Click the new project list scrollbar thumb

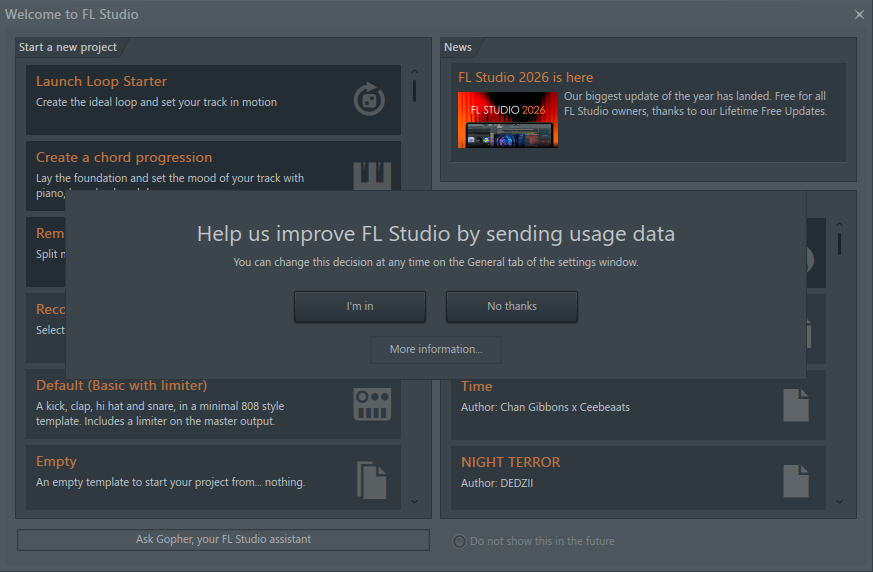coord(414,91)
